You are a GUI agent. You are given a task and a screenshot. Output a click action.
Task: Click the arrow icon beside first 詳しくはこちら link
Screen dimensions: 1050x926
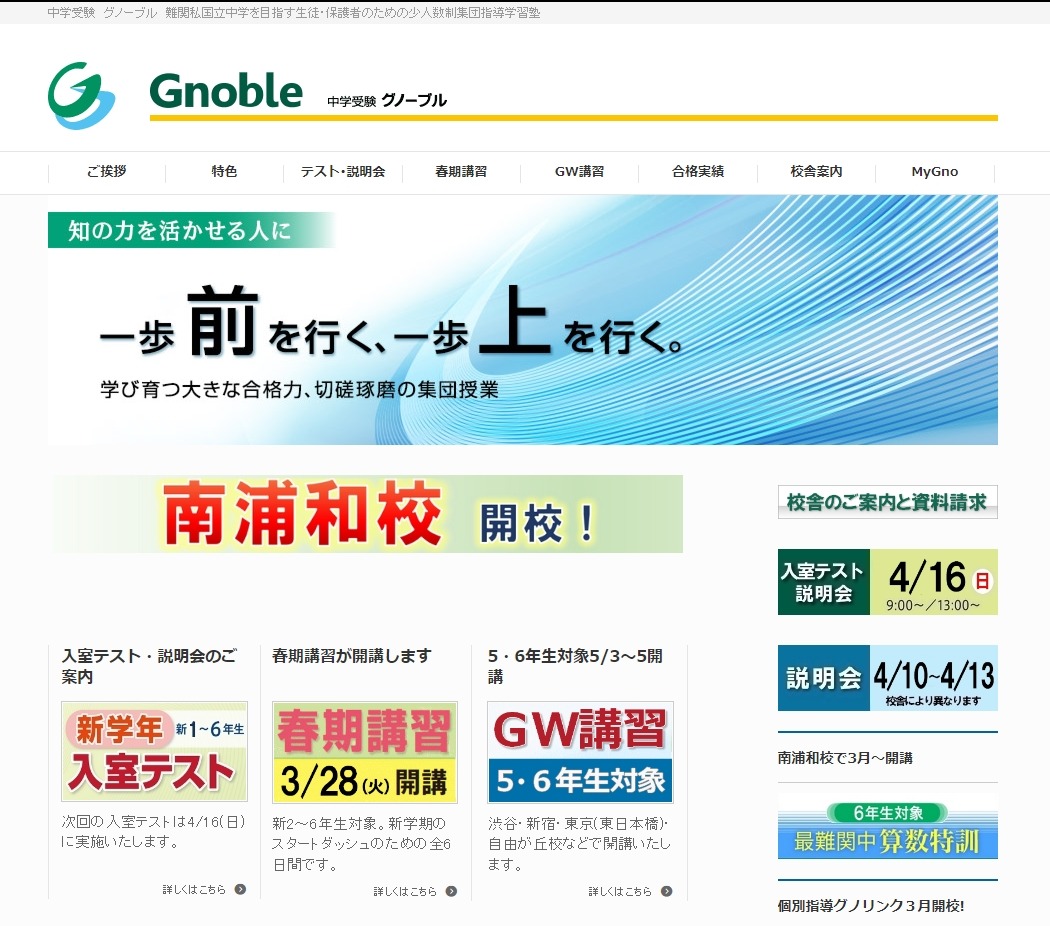click(x=239, y=890)
